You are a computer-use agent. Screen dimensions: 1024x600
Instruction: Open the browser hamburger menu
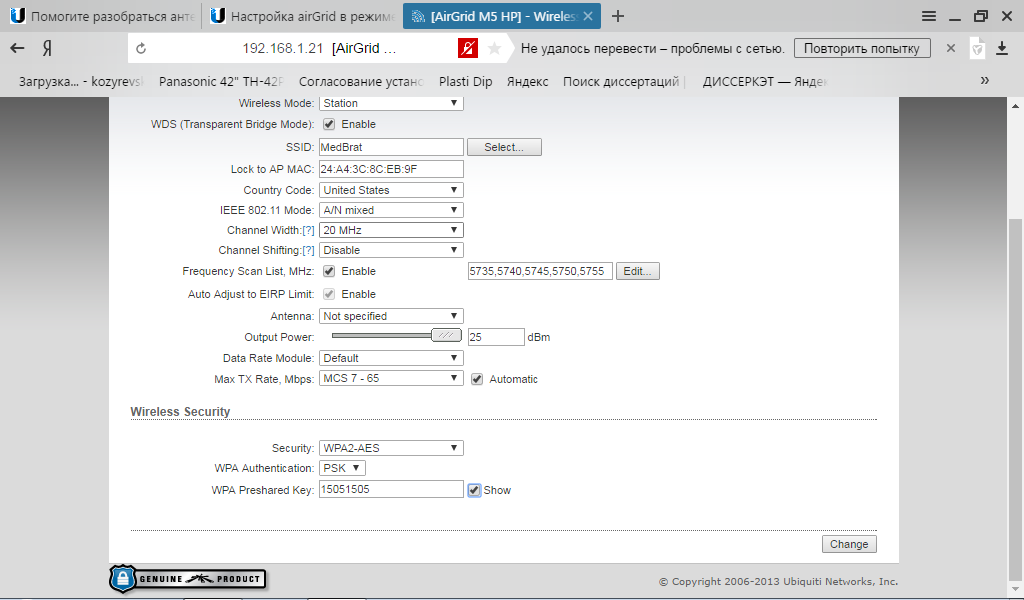[929, 16]
